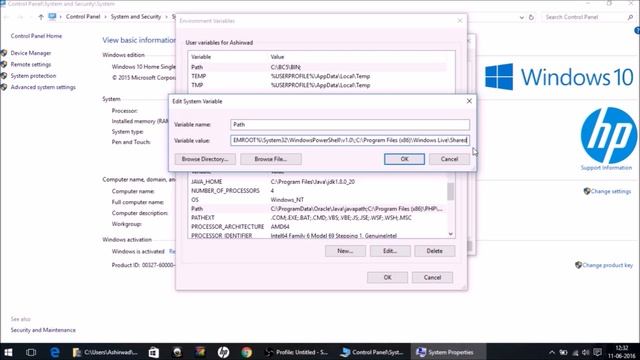This screenshot has width=640, height=360.
Task: Cancel the Edit System Variable dialog
Action: 449,159
